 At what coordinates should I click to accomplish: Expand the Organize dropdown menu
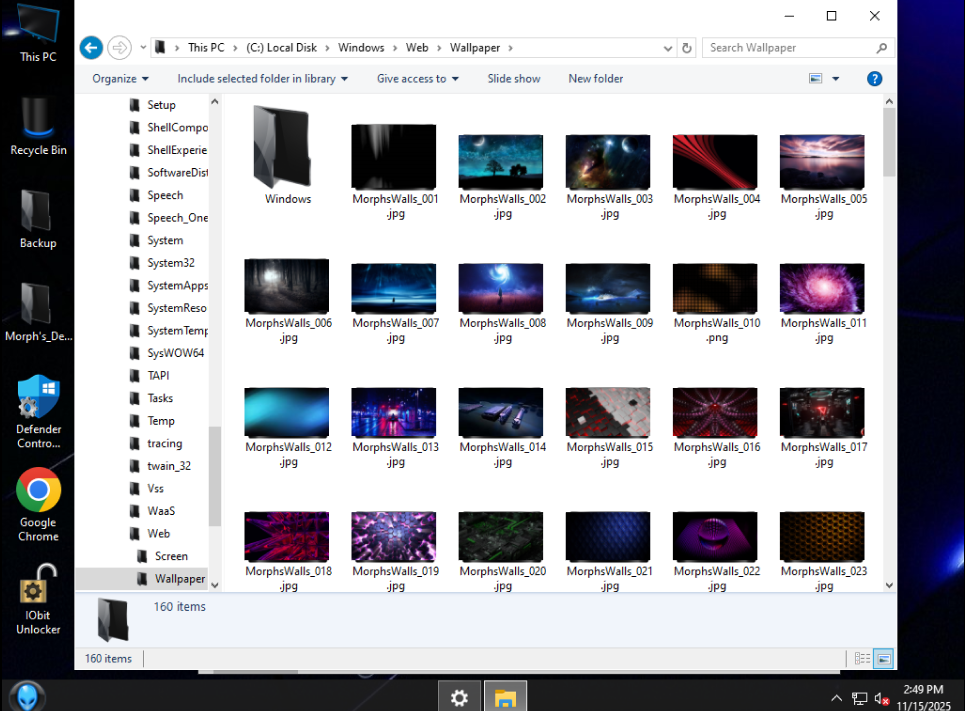[x=120, y=79]
